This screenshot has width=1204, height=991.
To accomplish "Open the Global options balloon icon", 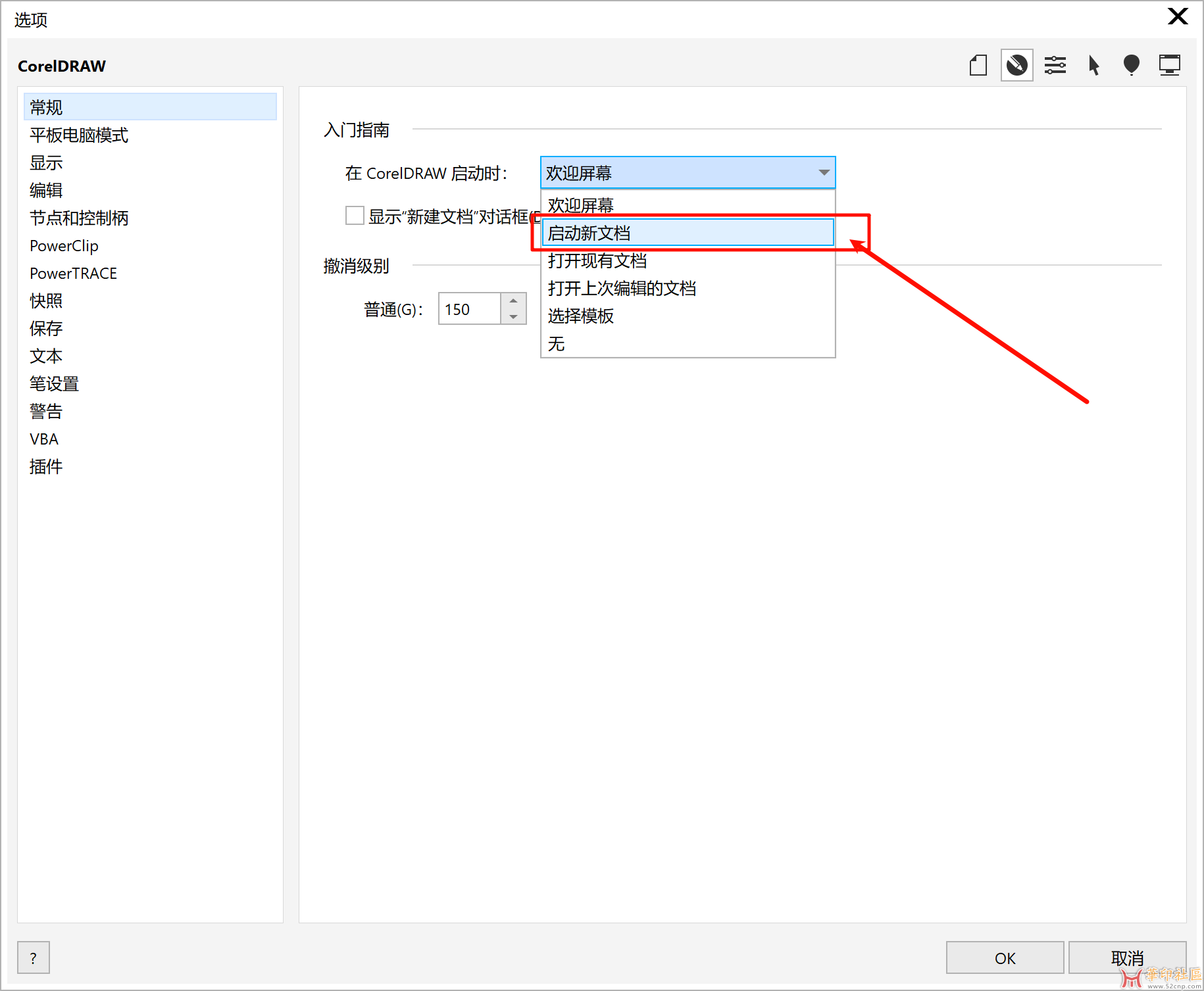I will click(x=1131, y=65).
